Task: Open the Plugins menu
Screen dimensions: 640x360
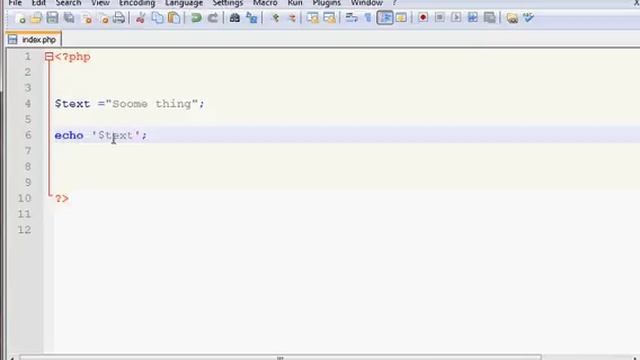Action: click(327, 3)
